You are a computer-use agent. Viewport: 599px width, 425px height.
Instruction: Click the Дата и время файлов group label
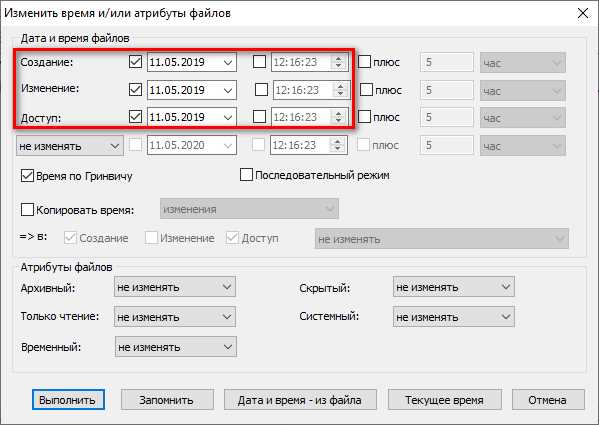(x=75, y=38)
